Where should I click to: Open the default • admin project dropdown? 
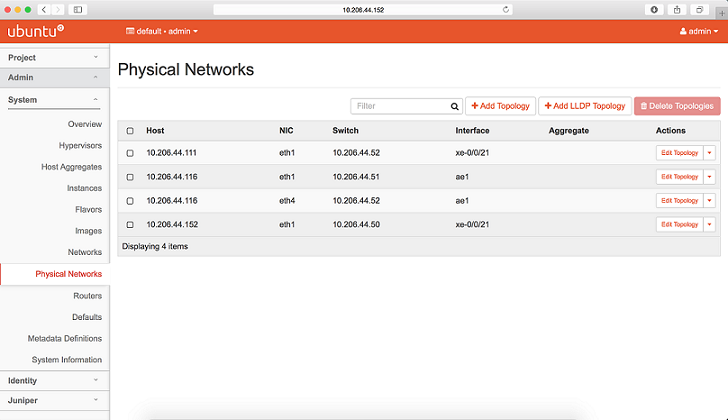click(162, 31)
